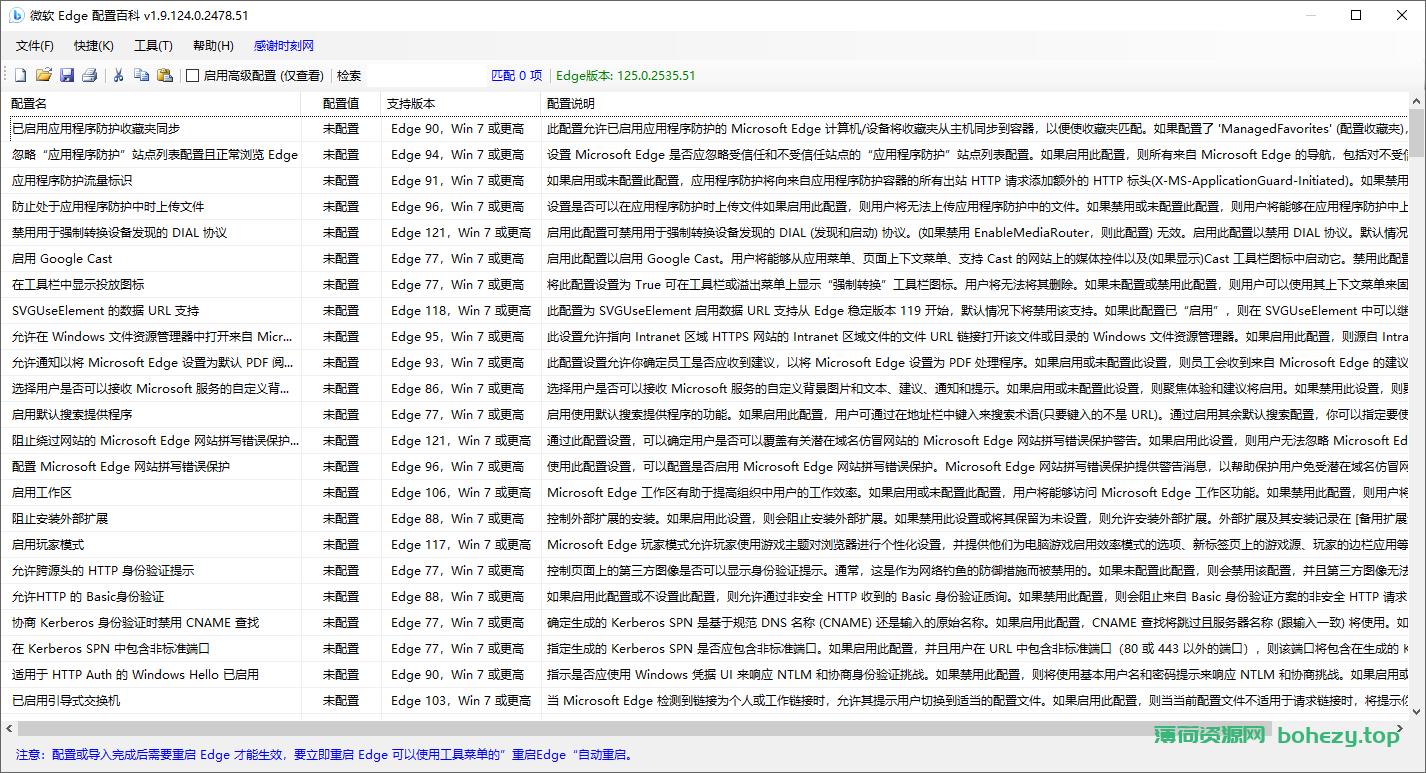The width and height of the screenshot is (1426, 773).
Task: Click the 匹配 0 项 match count label
Action: [x=517, y=75]
